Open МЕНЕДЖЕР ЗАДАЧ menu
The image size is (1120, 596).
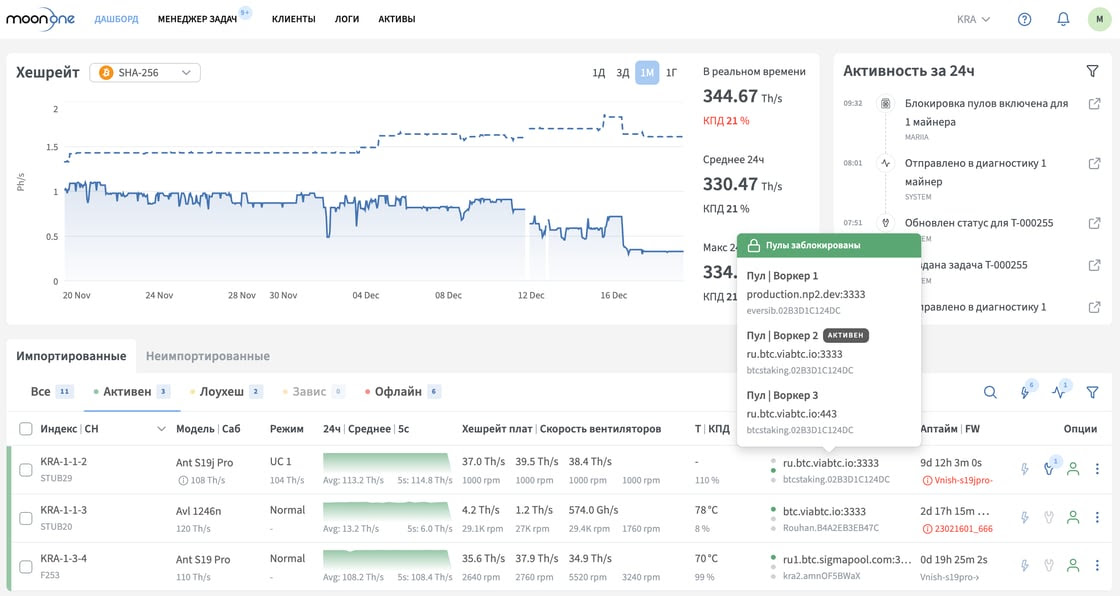[x=197, y=19]
